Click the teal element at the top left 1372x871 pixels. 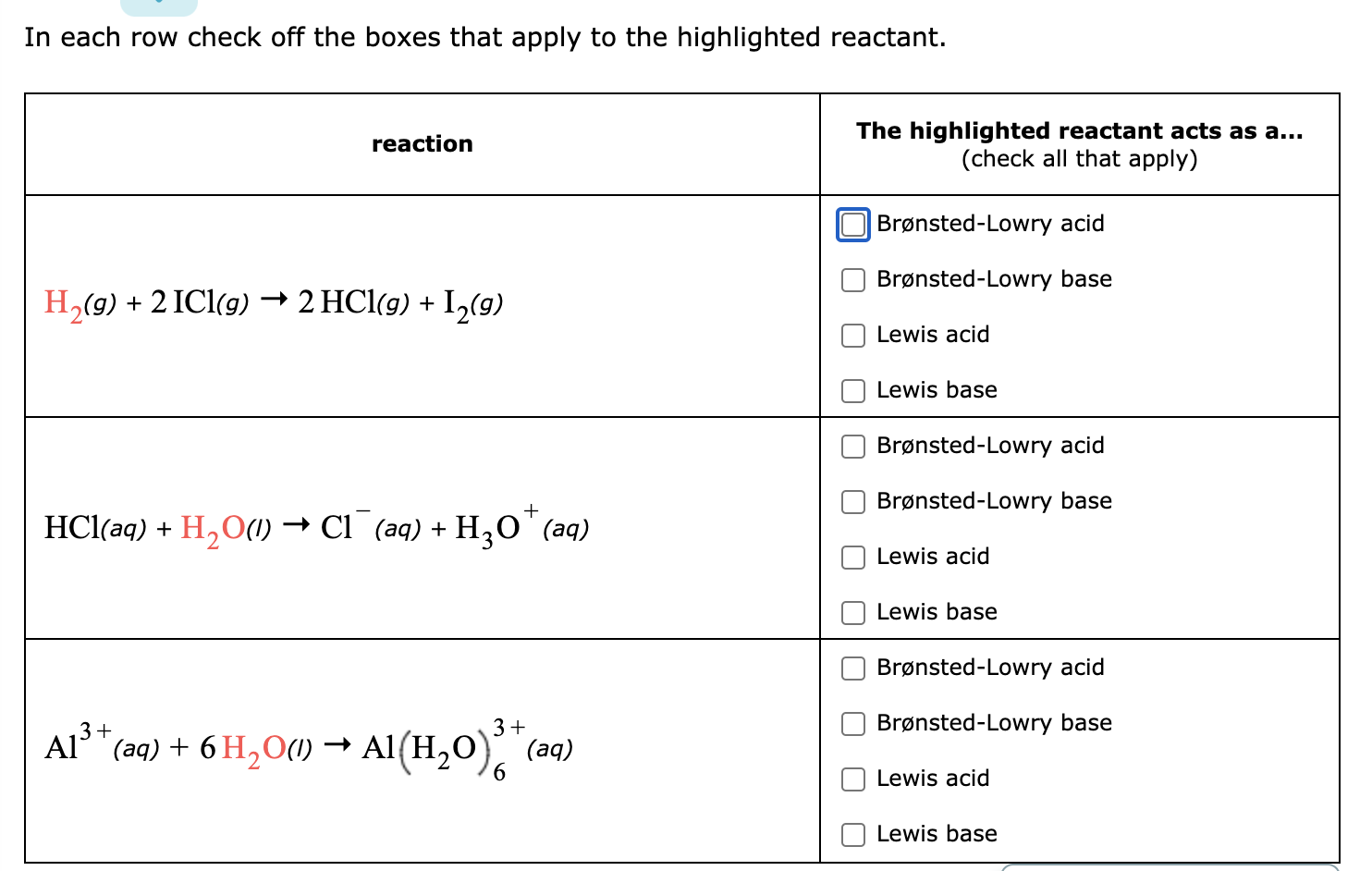coord(157,6)
